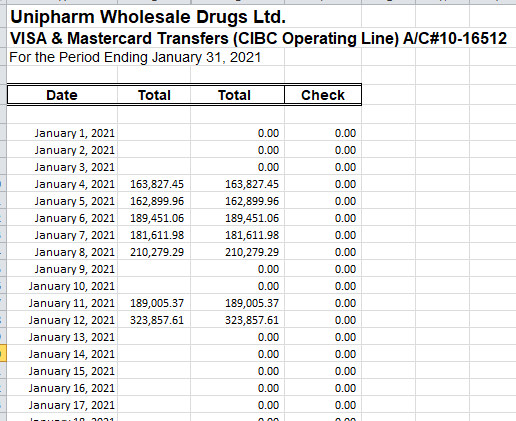
Task: Select the January 4, 2021 date cell
Action: (62, 184)
